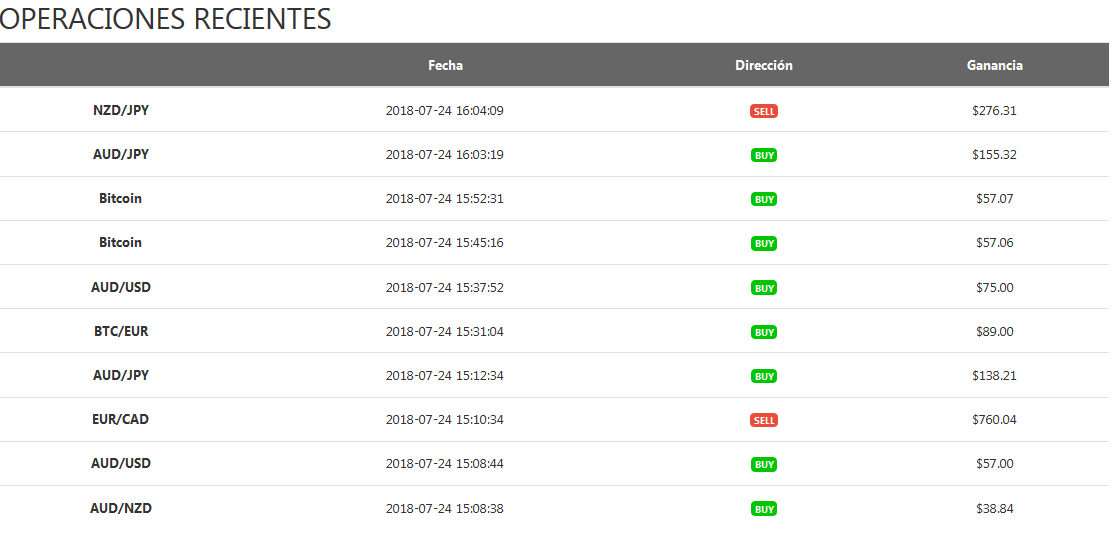Click the $276.31 profit value

[994, 111]
